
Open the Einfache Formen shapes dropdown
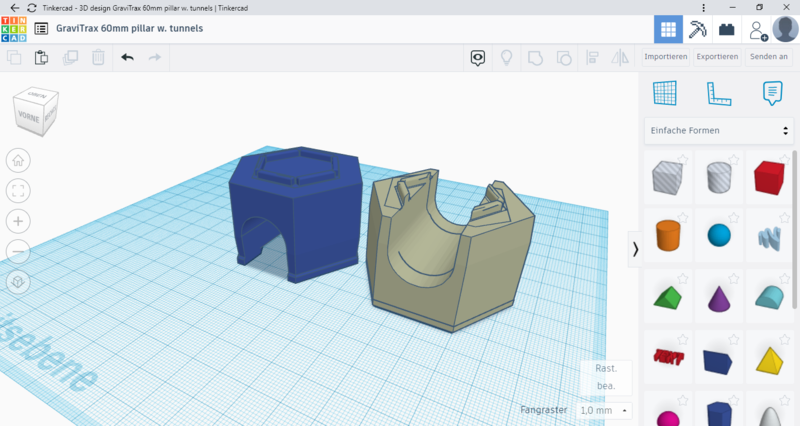719,130
